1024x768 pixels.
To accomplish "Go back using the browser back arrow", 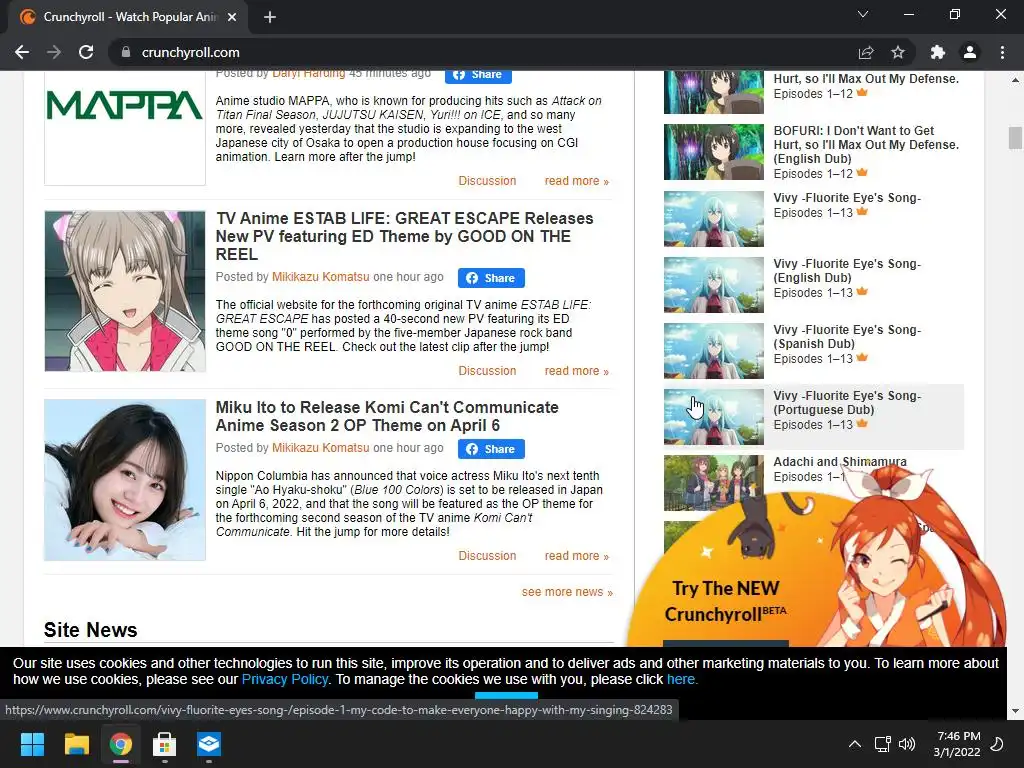I will pos(22,52).
